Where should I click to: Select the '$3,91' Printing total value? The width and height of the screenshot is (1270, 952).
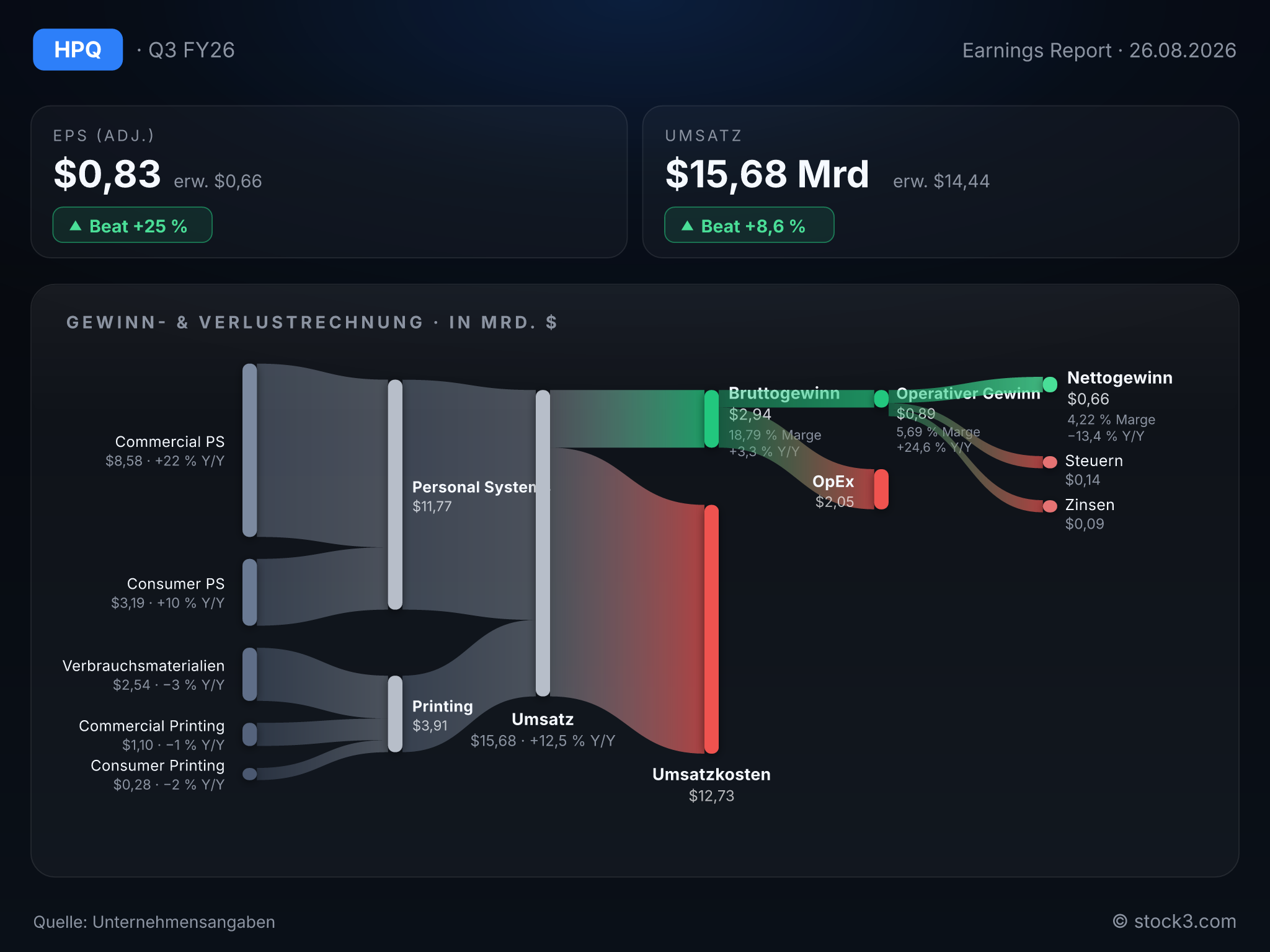(430, 726)
